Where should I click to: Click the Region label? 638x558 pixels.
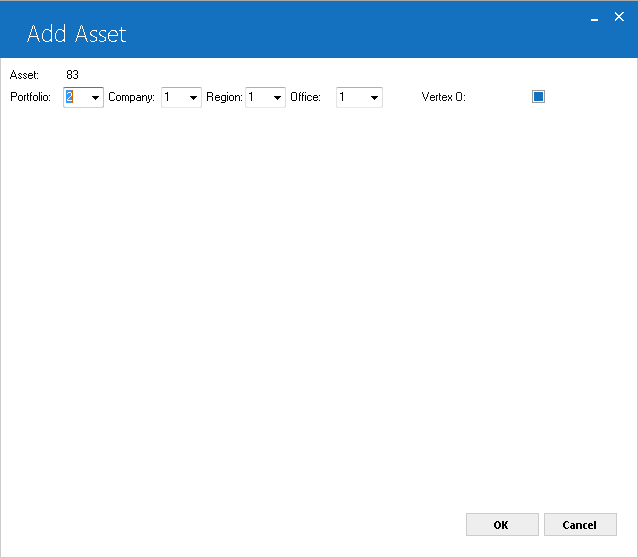pos(224,97)
